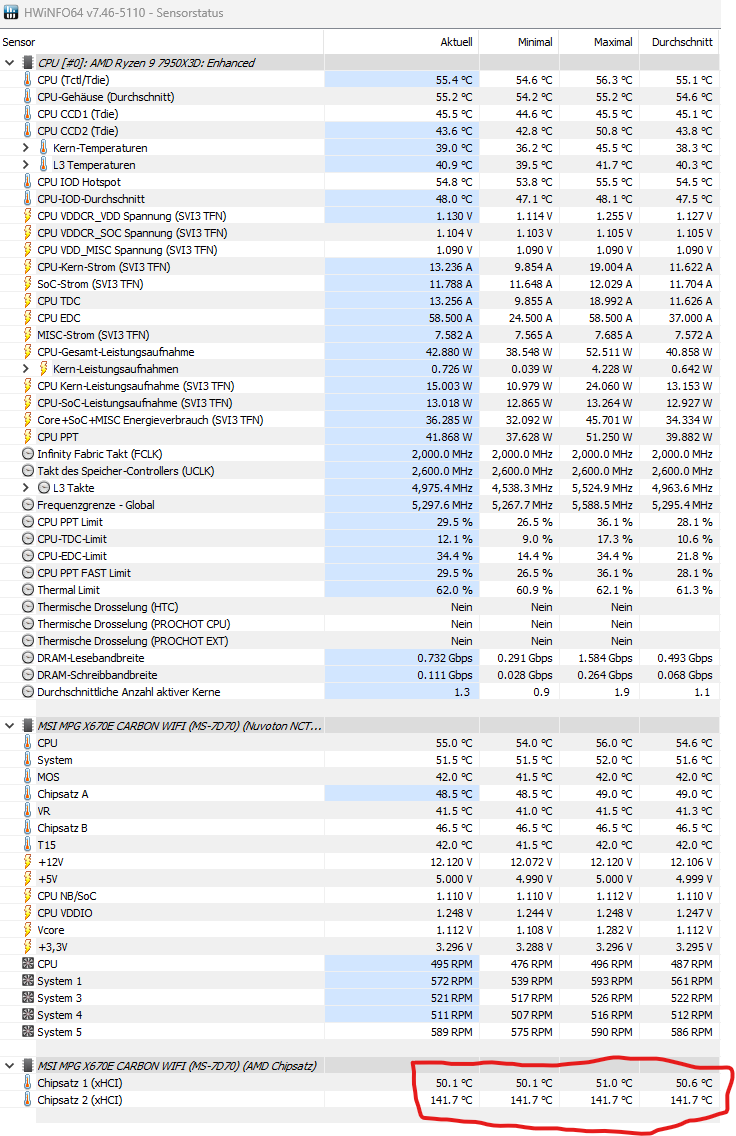Click Frequenzgrenze maximum value 5,588.5 MHz

[x=602, y=505]
